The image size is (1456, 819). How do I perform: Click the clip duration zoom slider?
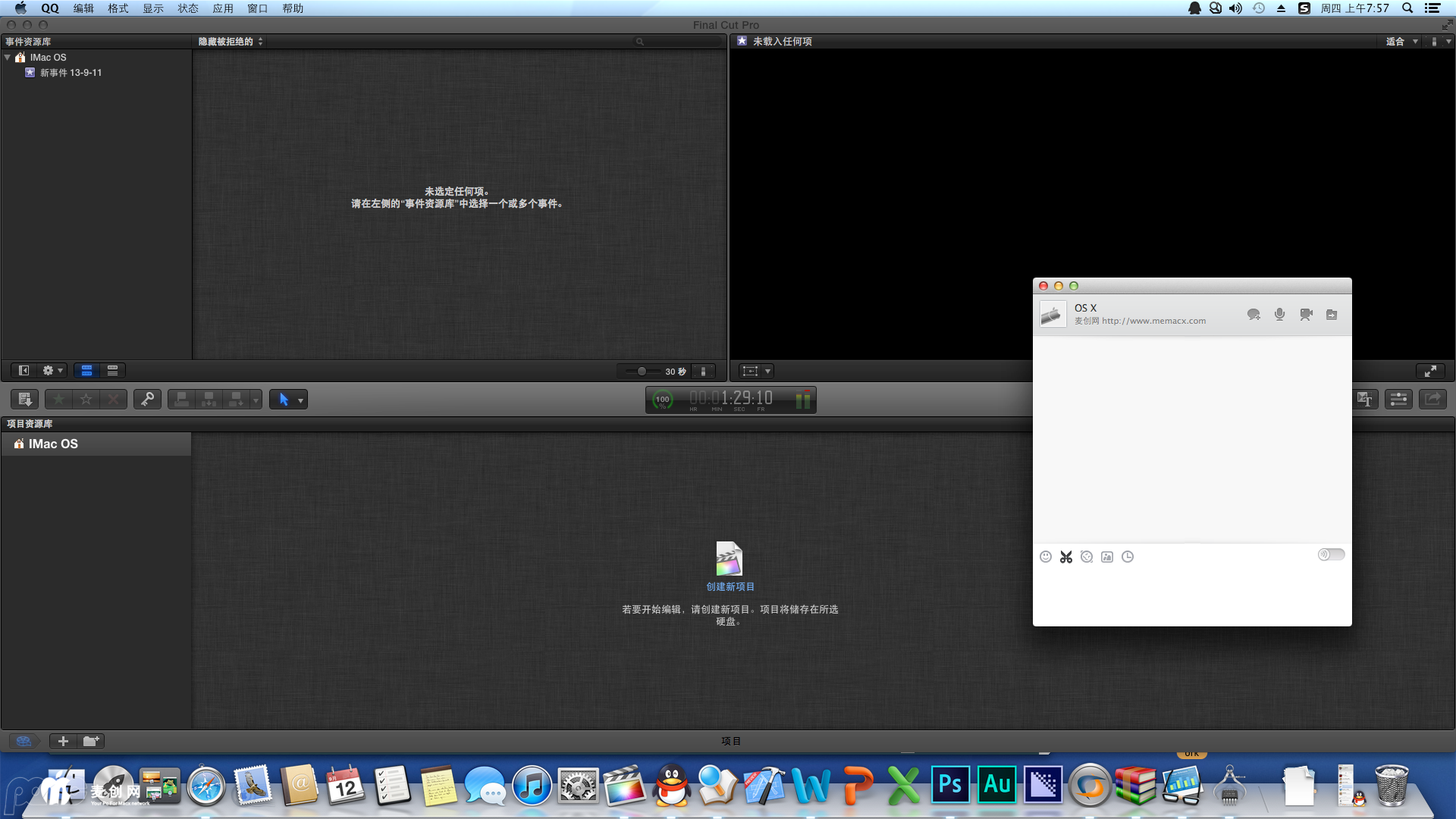(x=642, y=372)
